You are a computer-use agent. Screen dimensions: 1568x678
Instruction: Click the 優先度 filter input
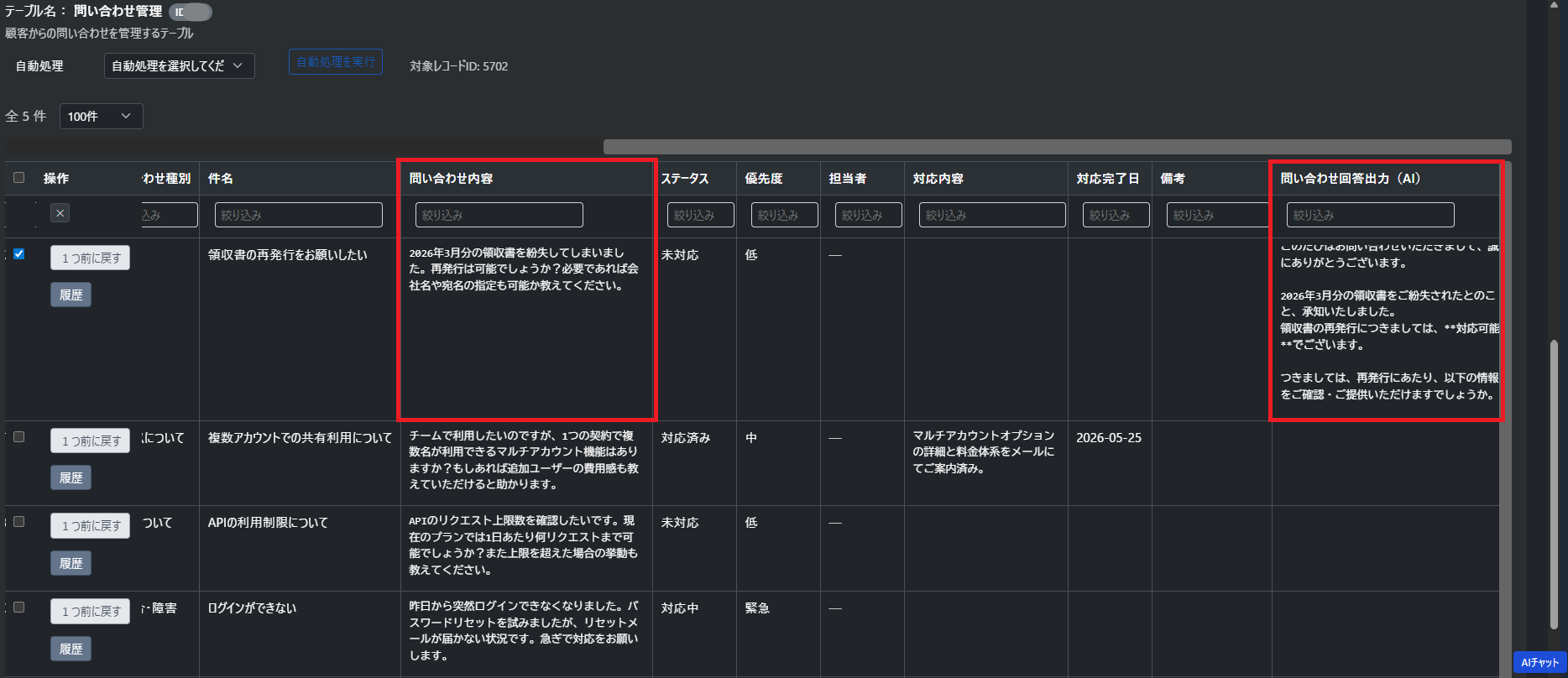785,215
